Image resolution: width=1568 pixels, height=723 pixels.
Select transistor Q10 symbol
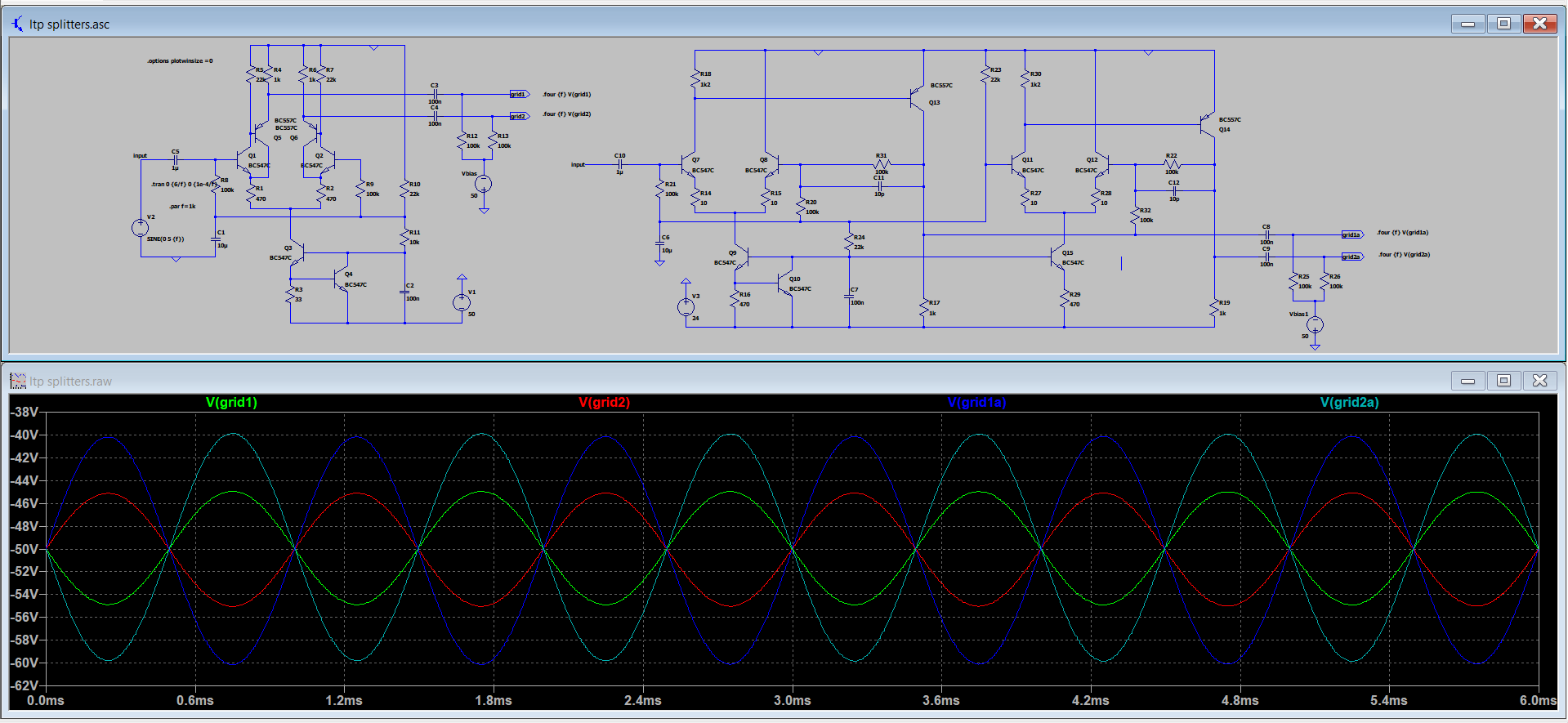point(785,283)
